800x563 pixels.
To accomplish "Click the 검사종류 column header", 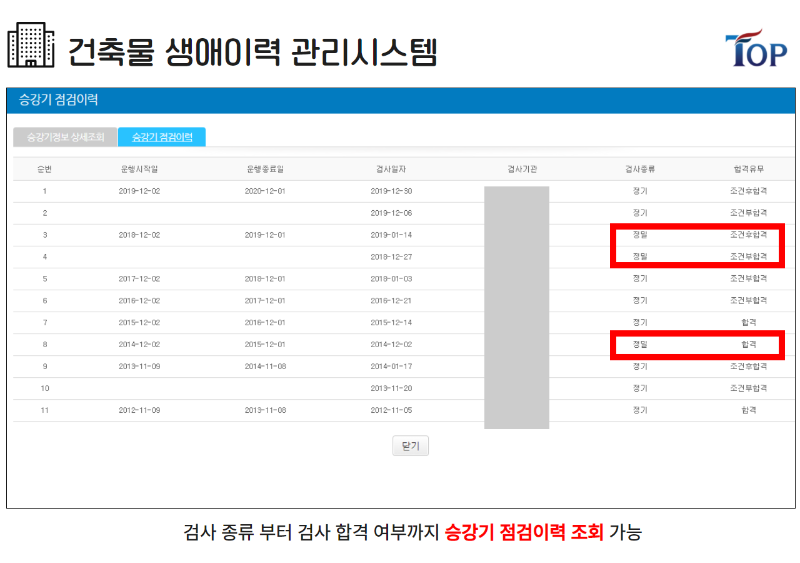I will pyautogui.click(x=640, y=169).
